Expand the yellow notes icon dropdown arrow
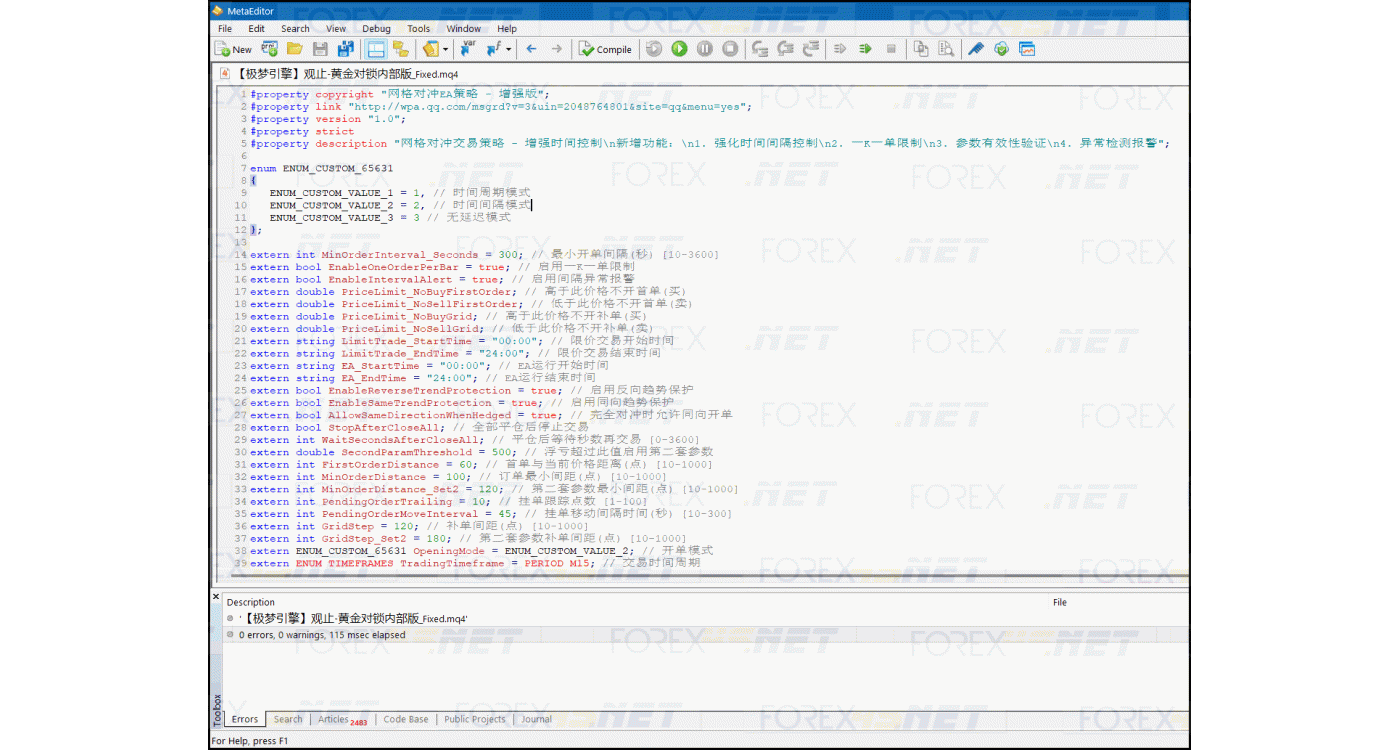 pos(446,50)
